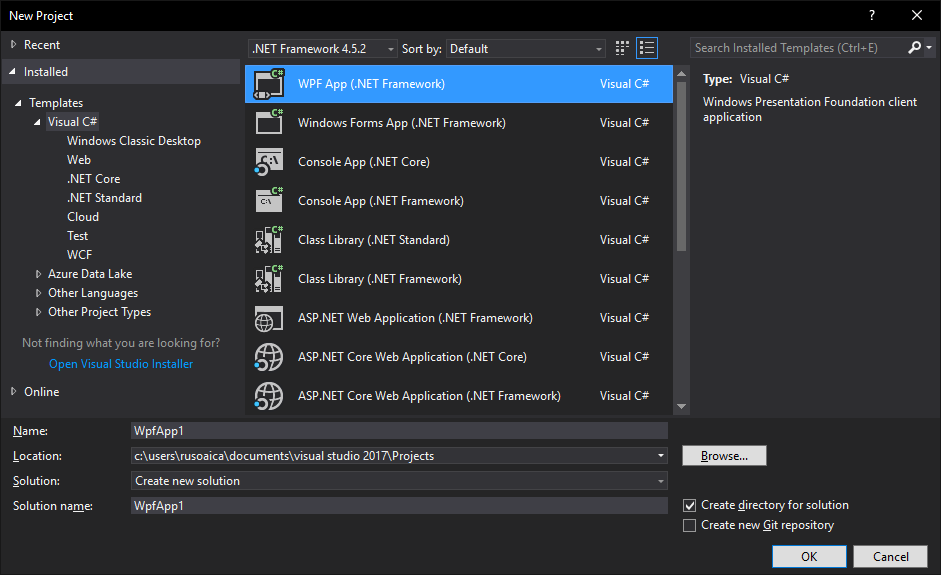Click Console App (.NET Core) template name
Viewport: 941px width, 575px height.
364,162
